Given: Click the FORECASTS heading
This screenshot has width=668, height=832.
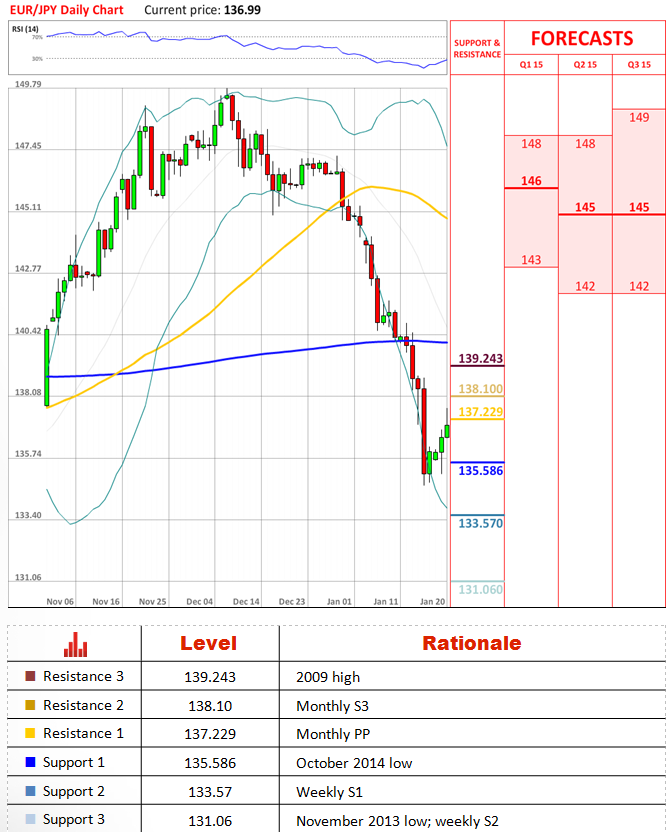Looking at the screenshot, I should [582, 38].
